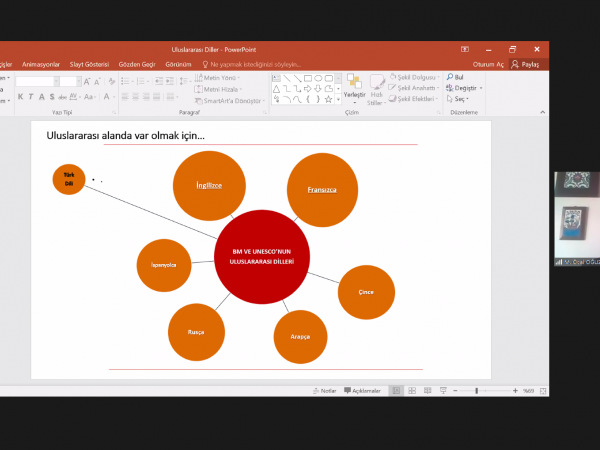
Task: Move the zoom slider handle
Action: click(476, 391)
